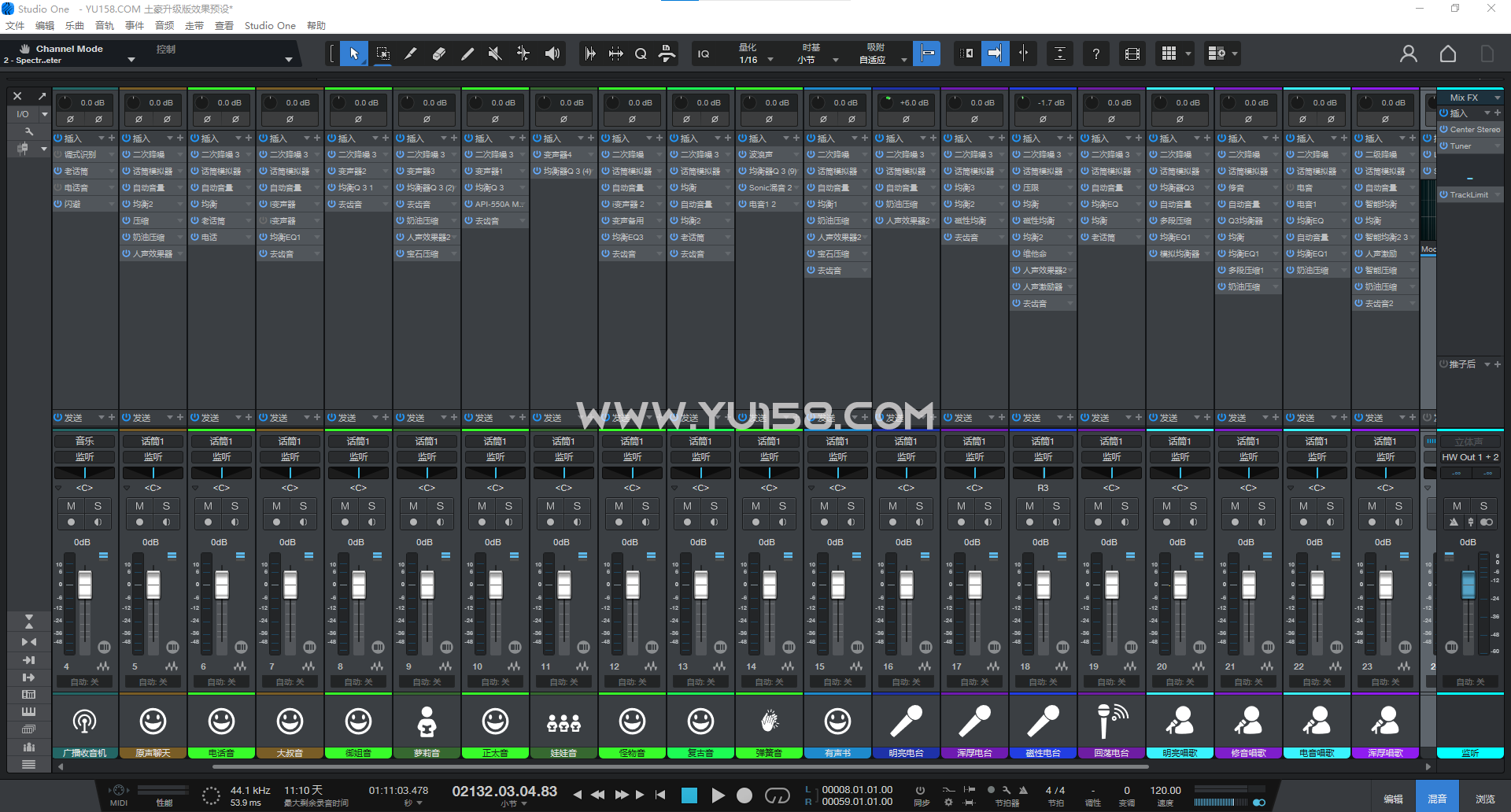This screenshot has width=1511, height=812.
Task: Toggle the Loop button in transport
Action: click(777, 795)
